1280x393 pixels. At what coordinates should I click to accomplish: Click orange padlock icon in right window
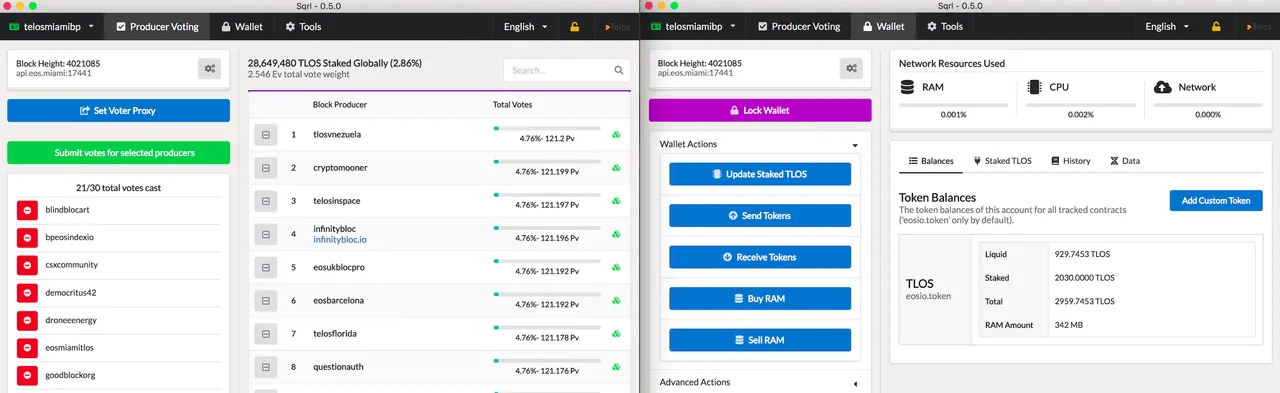pyautogui.click(x=1215, y=27)
